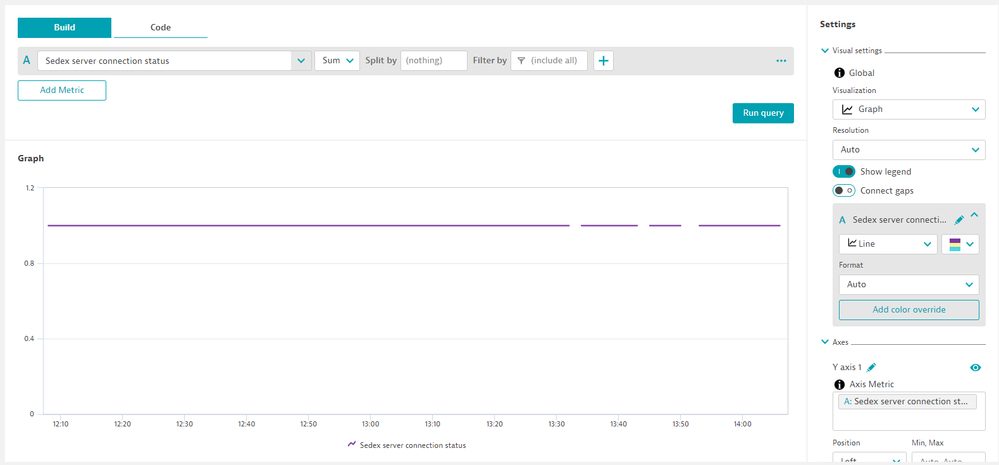This screenshot has height=465, width=999.
Task: Hide Y axis 1 with eye icon
Action: (x=975, y=368)
